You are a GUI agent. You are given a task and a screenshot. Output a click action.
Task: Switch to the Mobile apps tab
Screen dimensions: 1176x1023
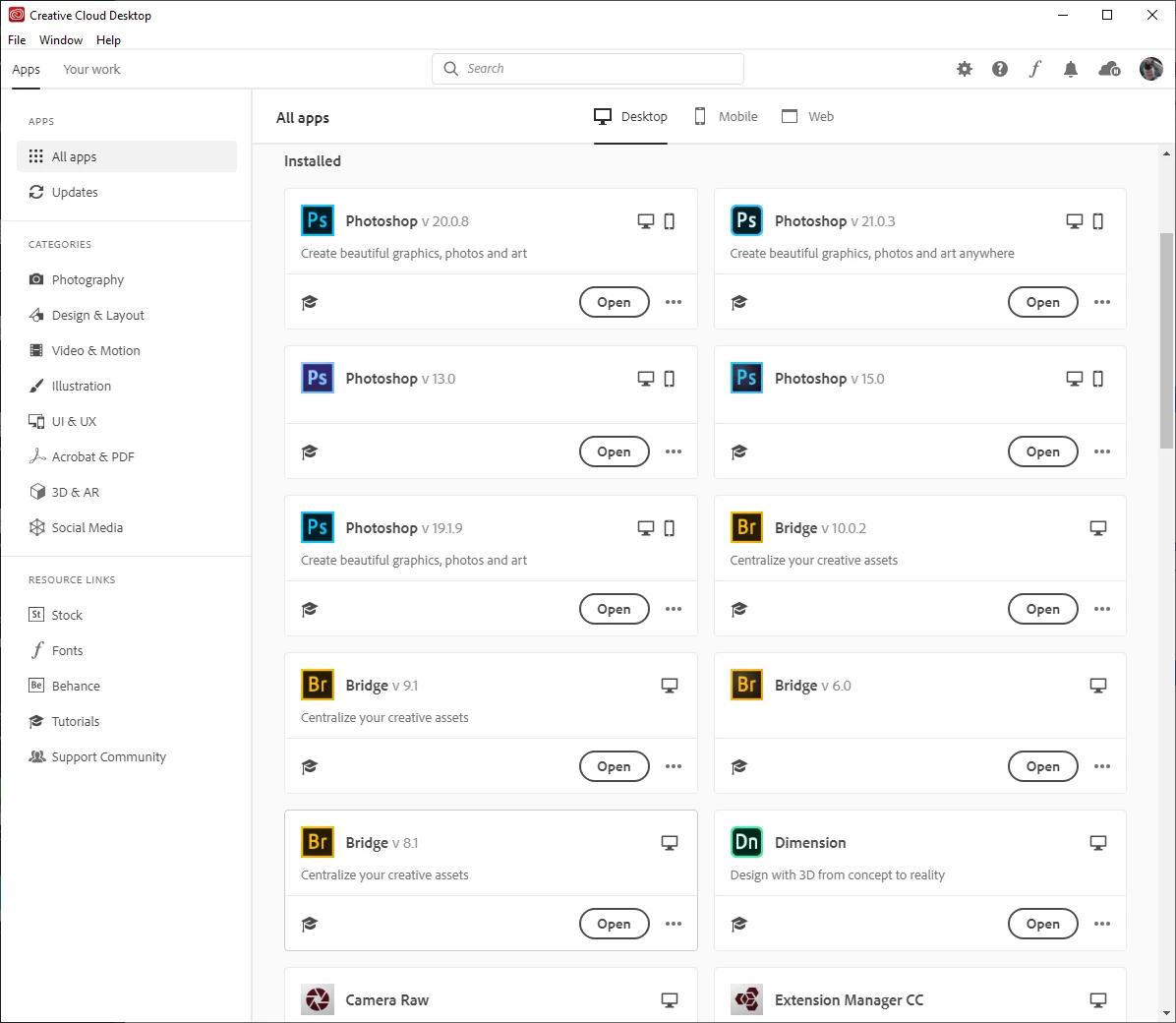(x=726, y=116)
